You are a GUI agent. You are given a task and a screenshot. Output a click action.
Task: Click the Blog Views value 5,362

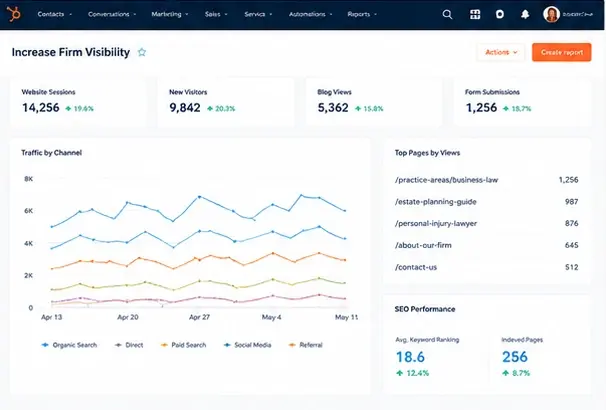(x=333, y=108)
